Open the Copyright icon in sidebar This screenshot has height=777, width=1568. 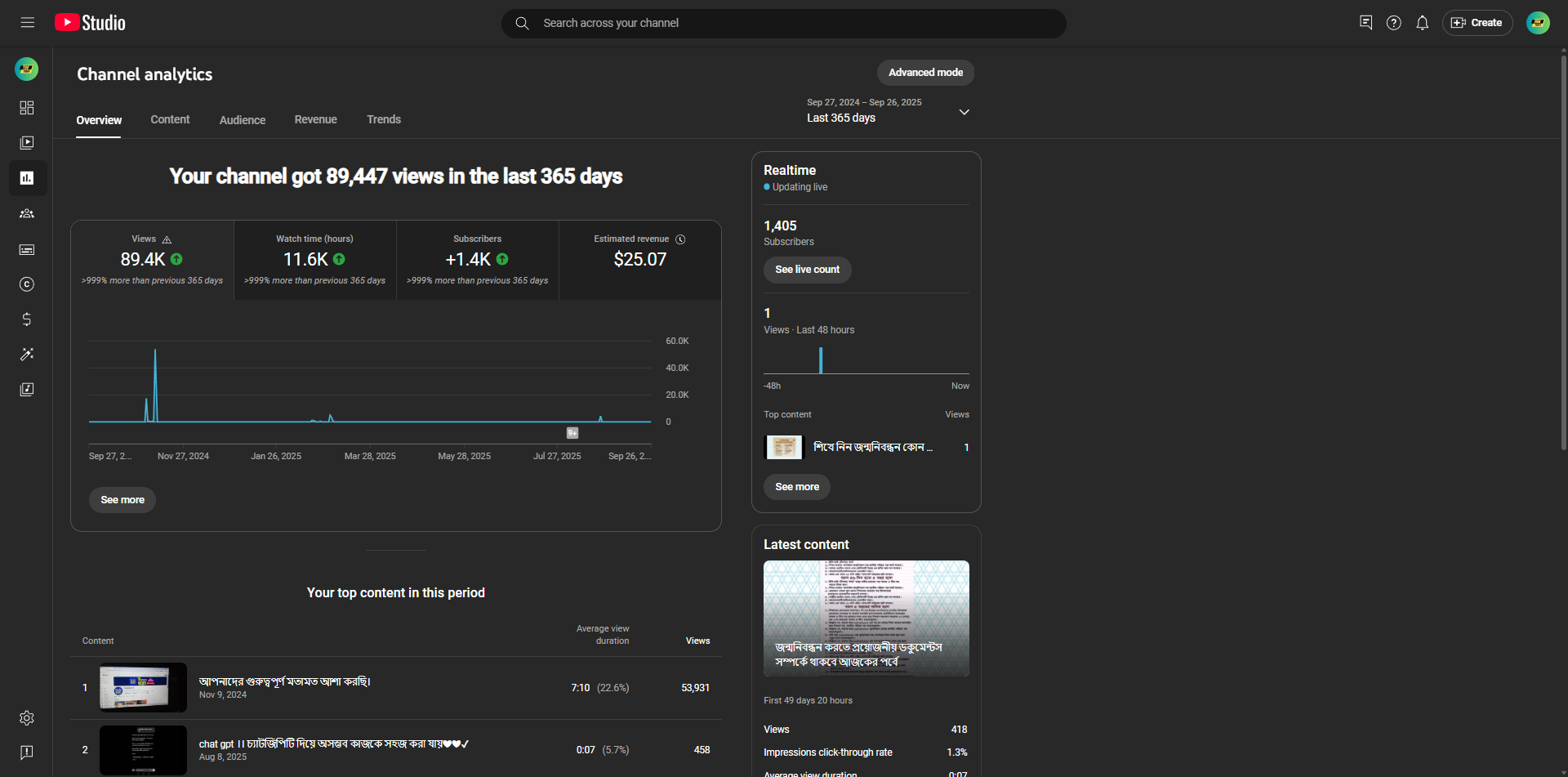tap(27, 284)
